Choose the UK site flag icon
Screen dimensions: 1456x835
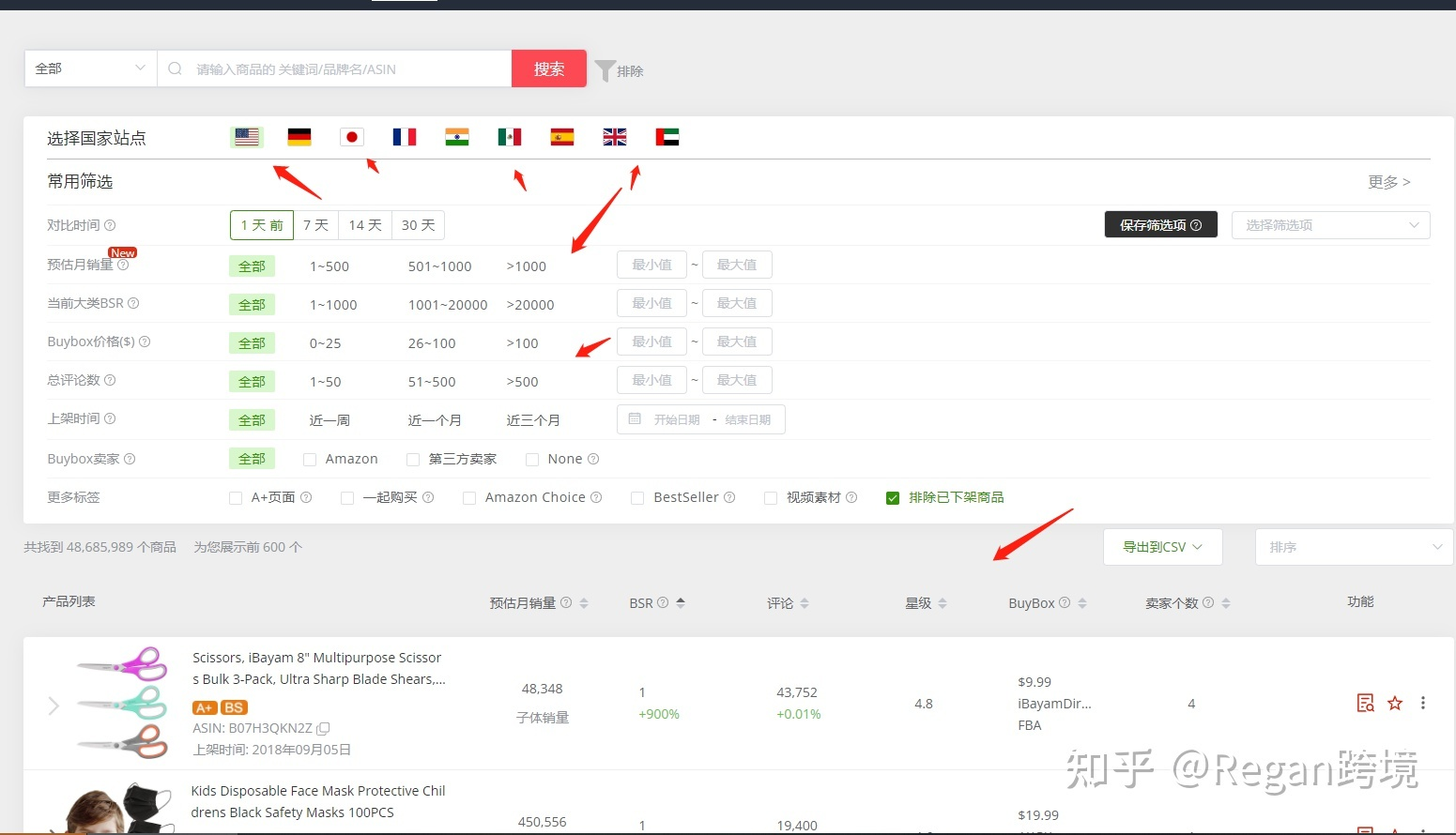point(614,136)
